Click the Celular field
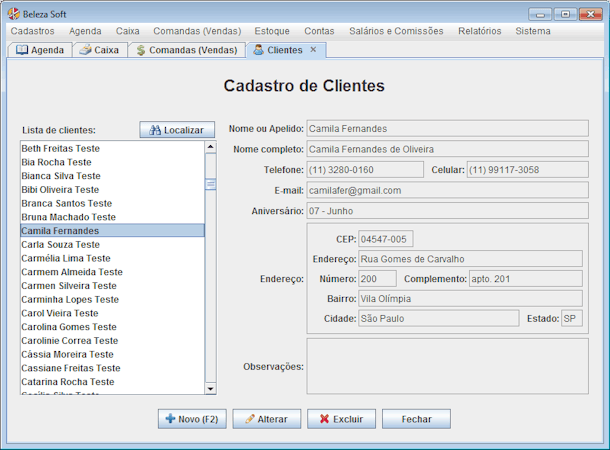 [528, 170]
